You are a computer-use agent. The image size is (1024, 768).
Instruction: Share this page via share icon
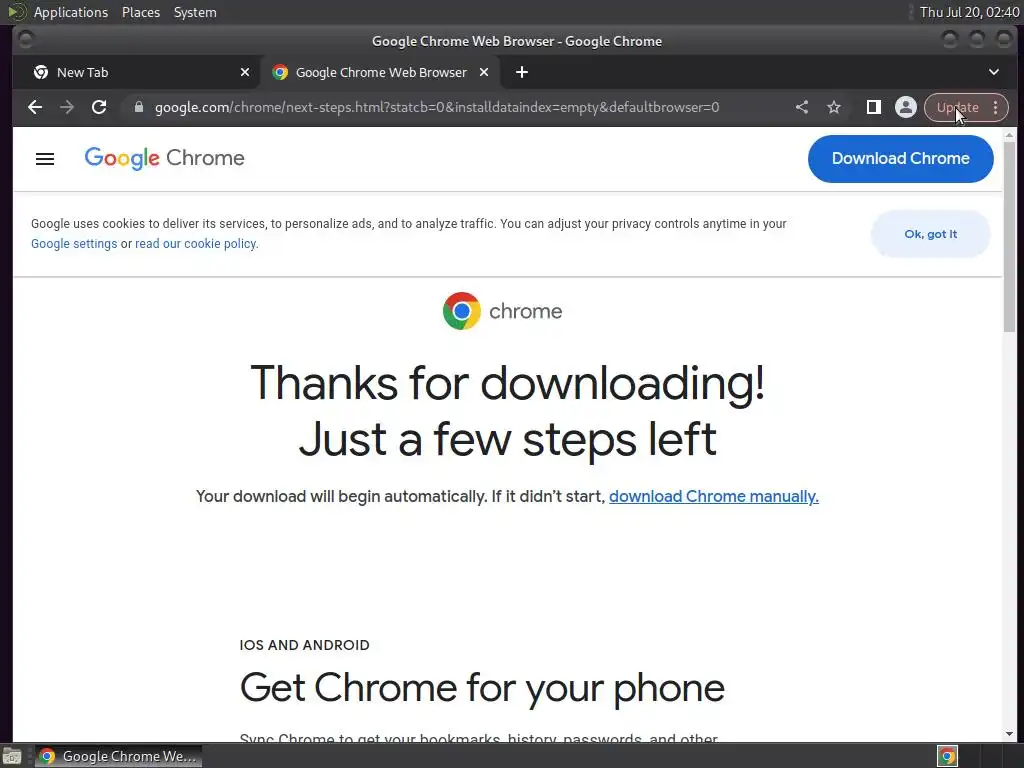tap(802, 107)
